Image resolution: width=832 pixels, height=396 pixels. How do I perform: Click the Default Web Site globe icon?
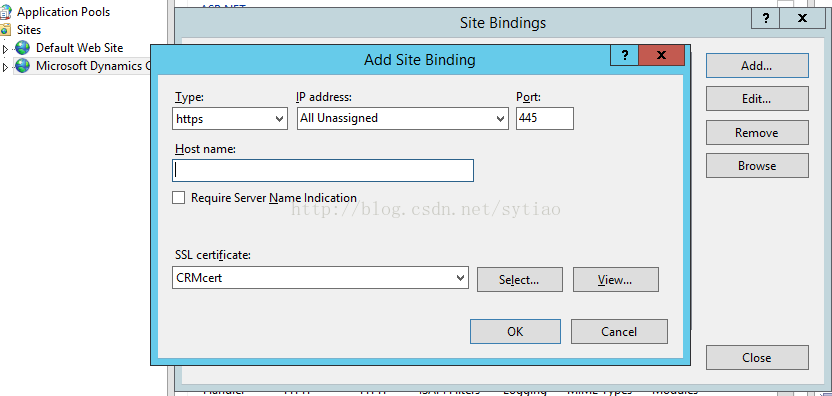pyautogui.click(x=22, y=48)
